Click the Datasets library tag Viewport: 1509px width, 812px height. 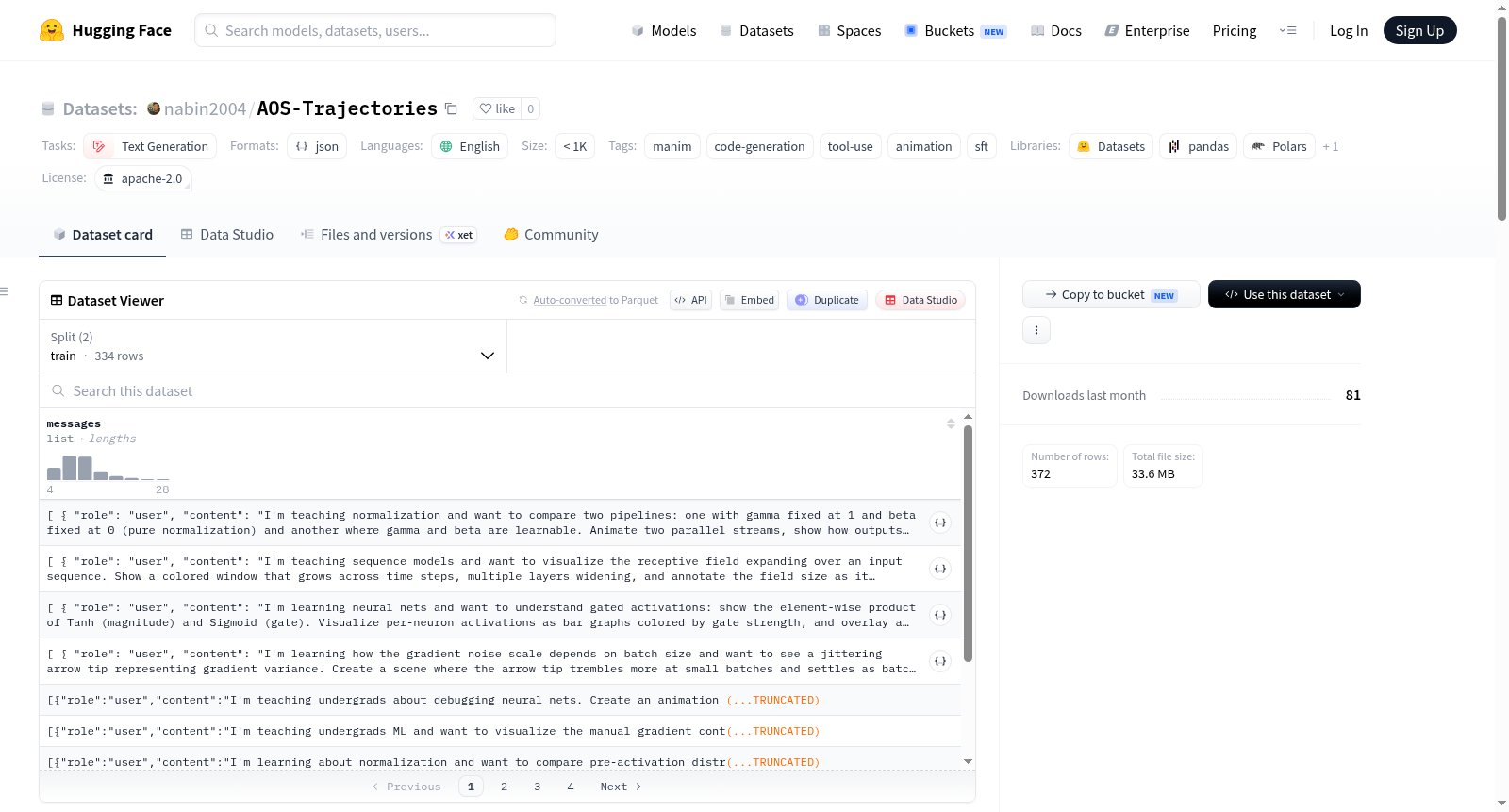pyautogui.click(x=1111, y=146)
